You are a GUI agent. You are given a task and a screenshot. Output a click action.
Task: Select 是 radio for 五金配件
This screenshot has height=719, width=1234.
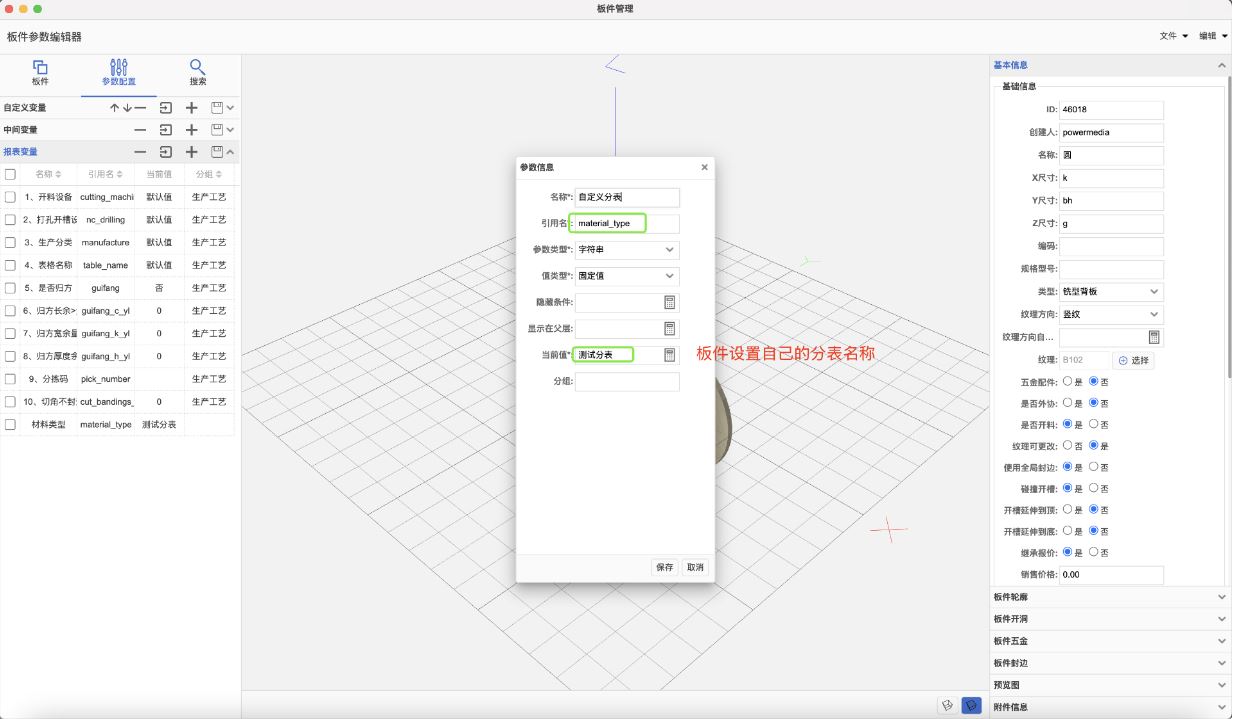click(1068, 381)
